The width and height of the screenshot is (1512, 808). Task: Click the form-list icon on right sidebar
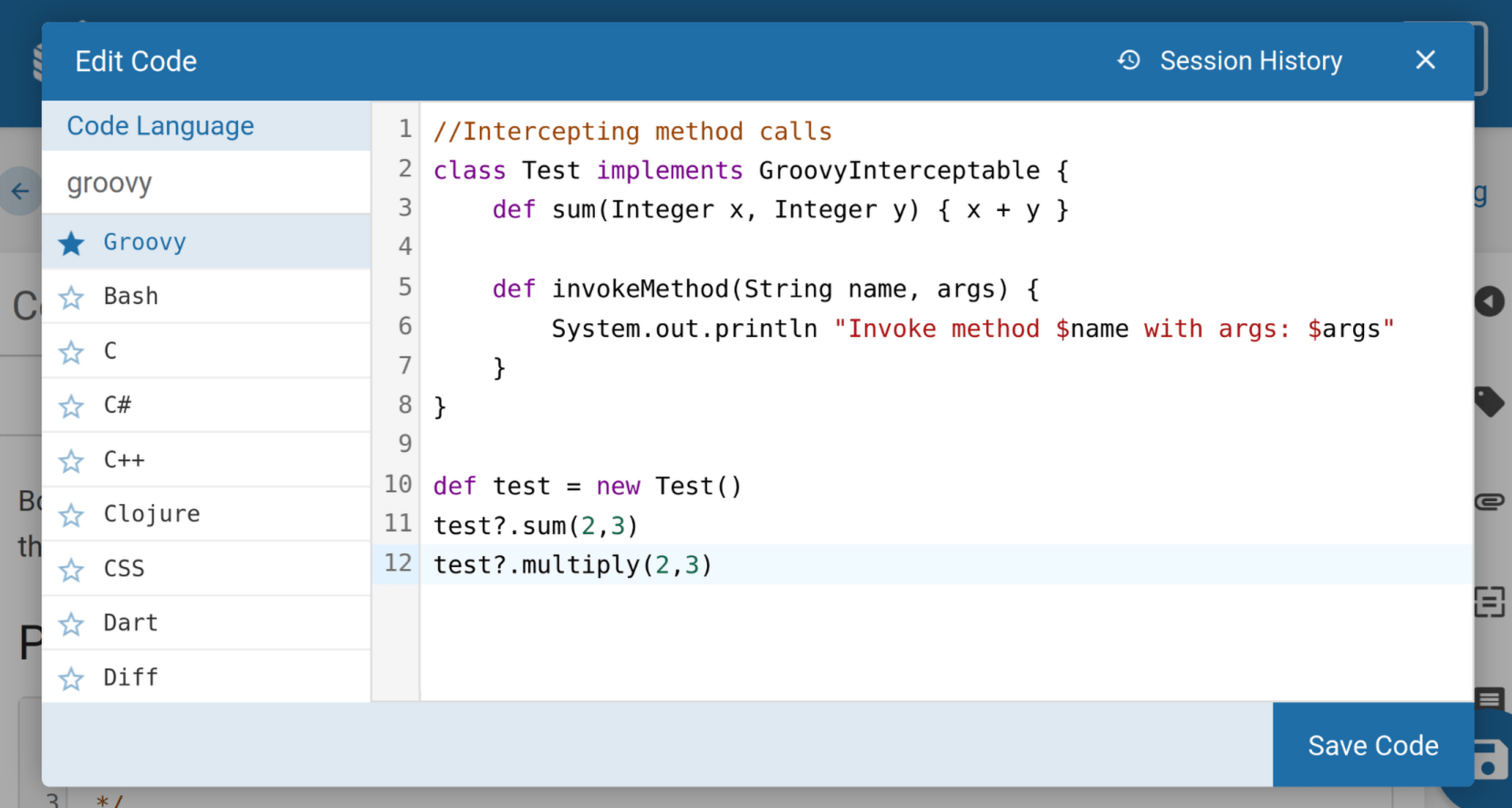point(1490,602)
